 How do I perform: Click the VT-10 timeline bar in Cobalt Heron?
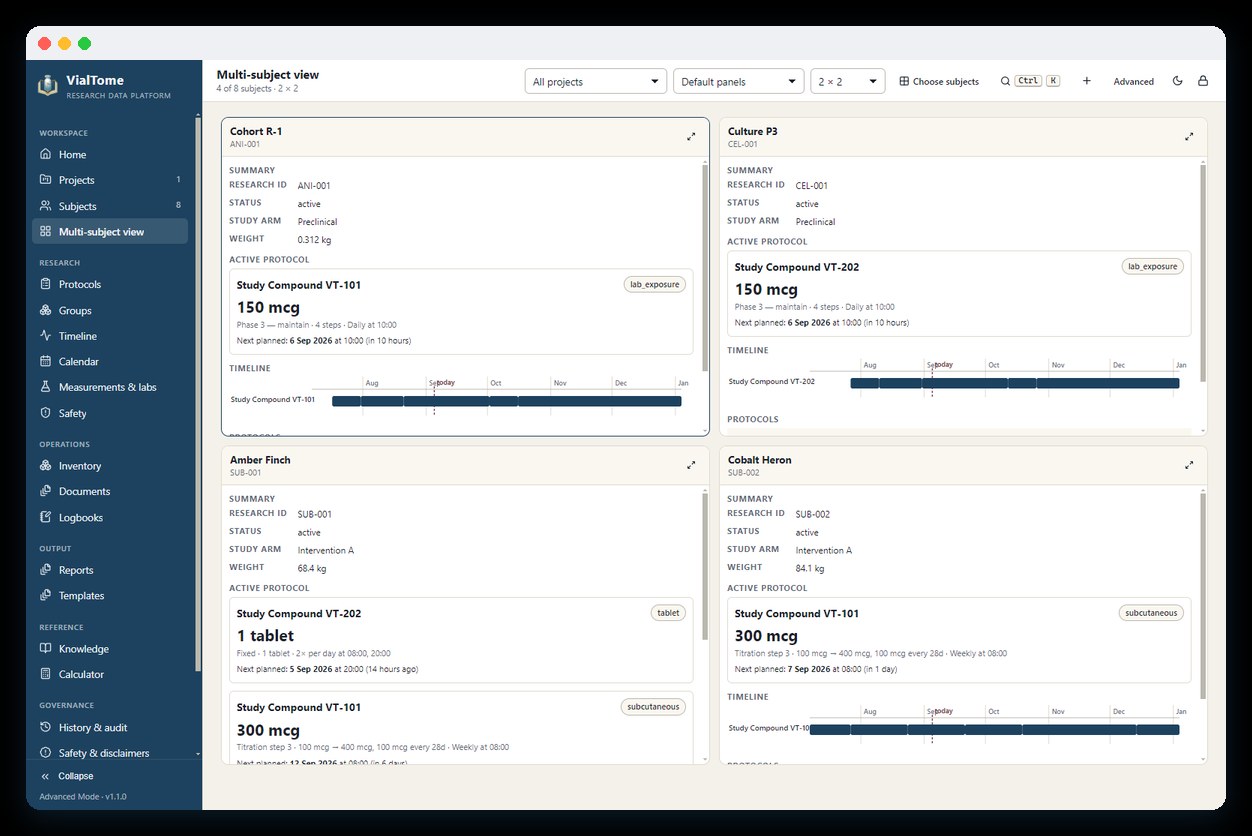click(995, 729)
